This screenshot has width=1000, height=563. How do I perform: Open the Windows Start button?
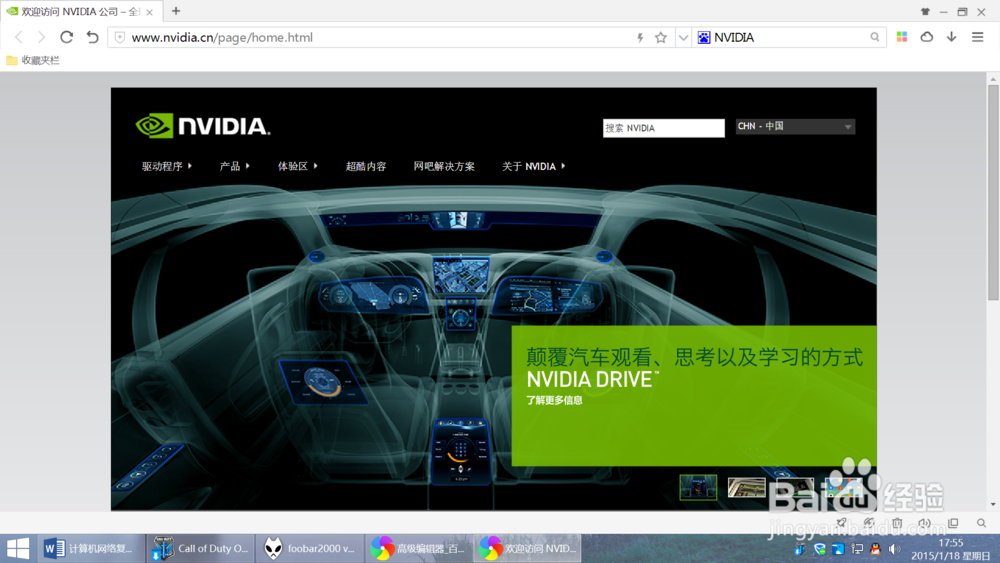pyautogui.click(x=18, y=548)
